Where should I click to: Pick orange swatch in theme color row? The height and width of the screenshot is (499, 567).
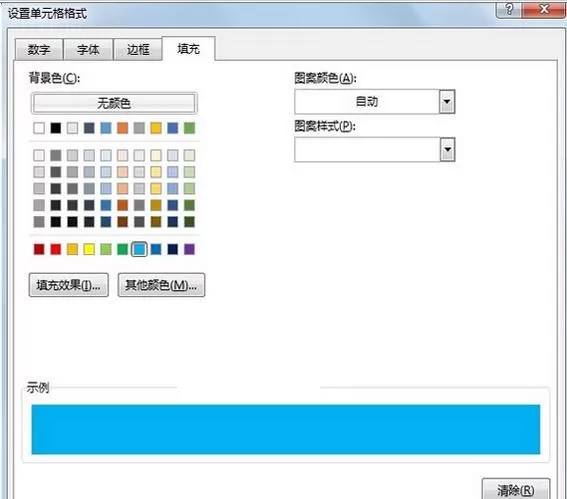(123, 128)
